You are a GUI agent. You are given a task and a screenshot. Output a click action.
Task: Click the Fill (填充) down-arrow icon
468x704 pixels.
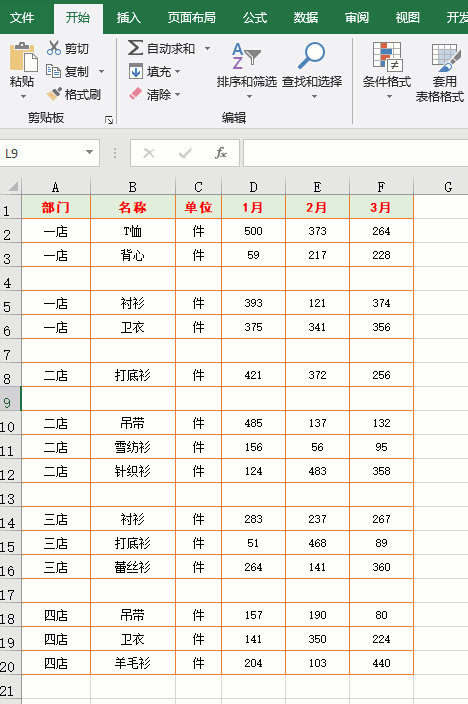tap(136, 71)
